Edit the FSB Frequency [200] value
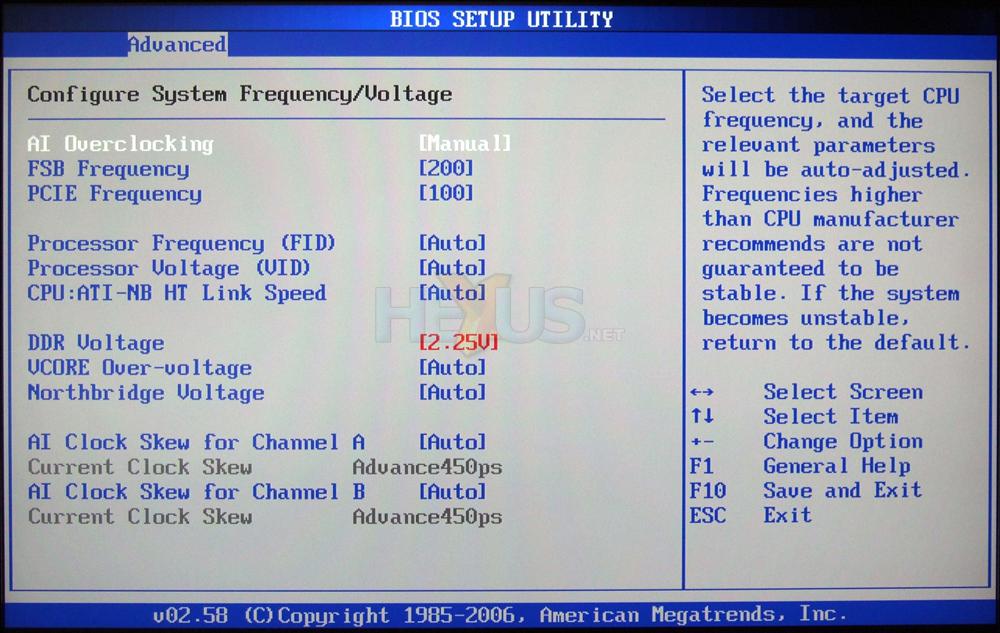The height and width of the screenshot is (633, 1000). point(446,168)
